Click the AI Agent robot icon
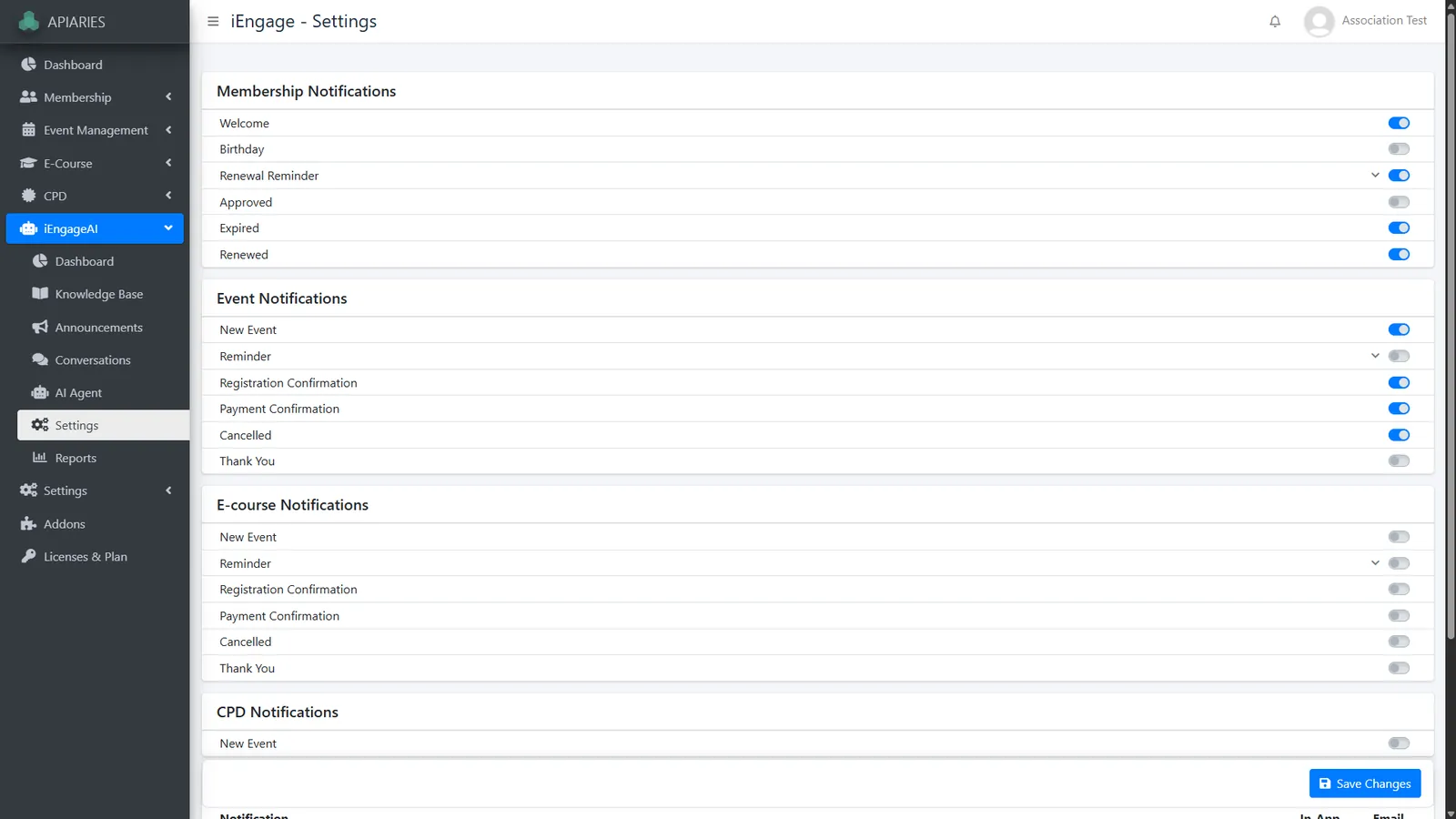The height and width of the screenshot is (819, 1456). [x=40, y=392]
